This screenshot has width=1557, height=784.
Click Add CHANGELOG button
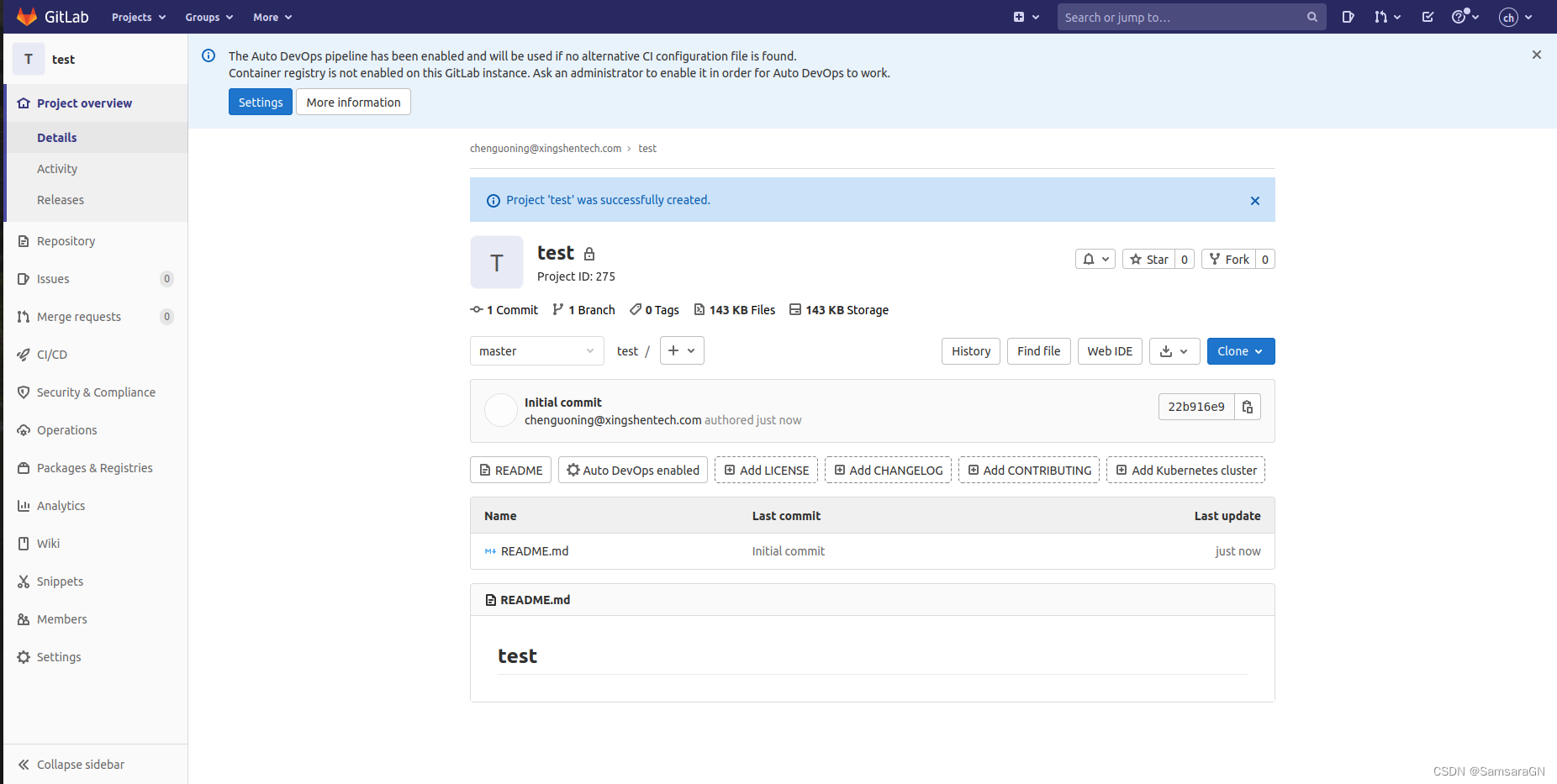pos(888,470)
